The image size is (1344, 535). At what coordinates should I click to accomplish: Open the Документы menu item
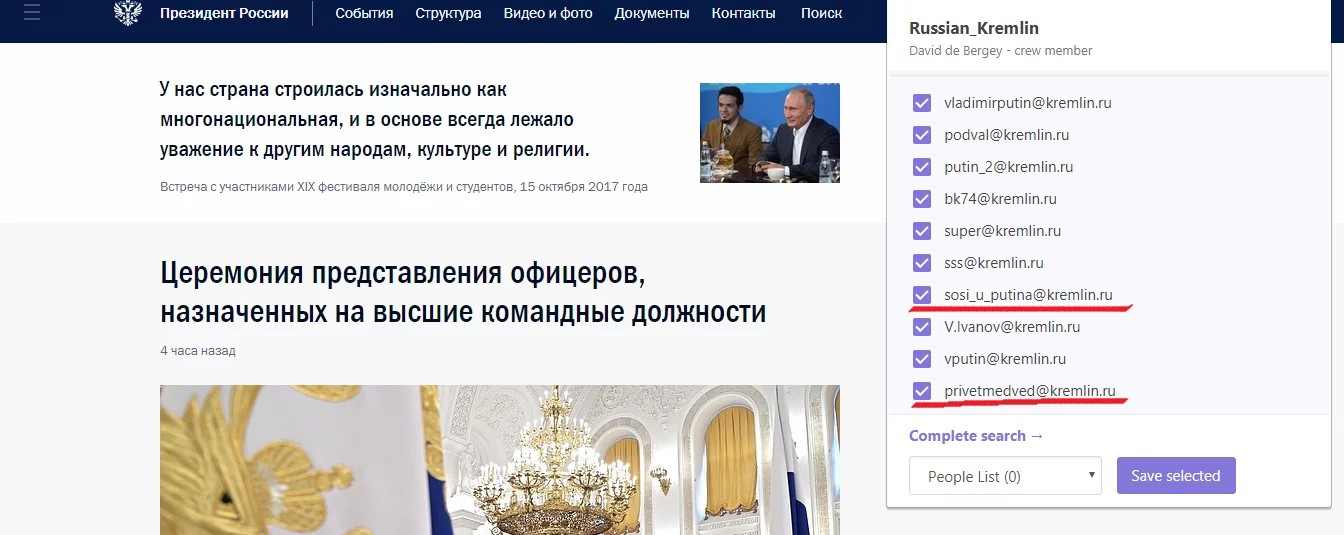pos(652,13)
